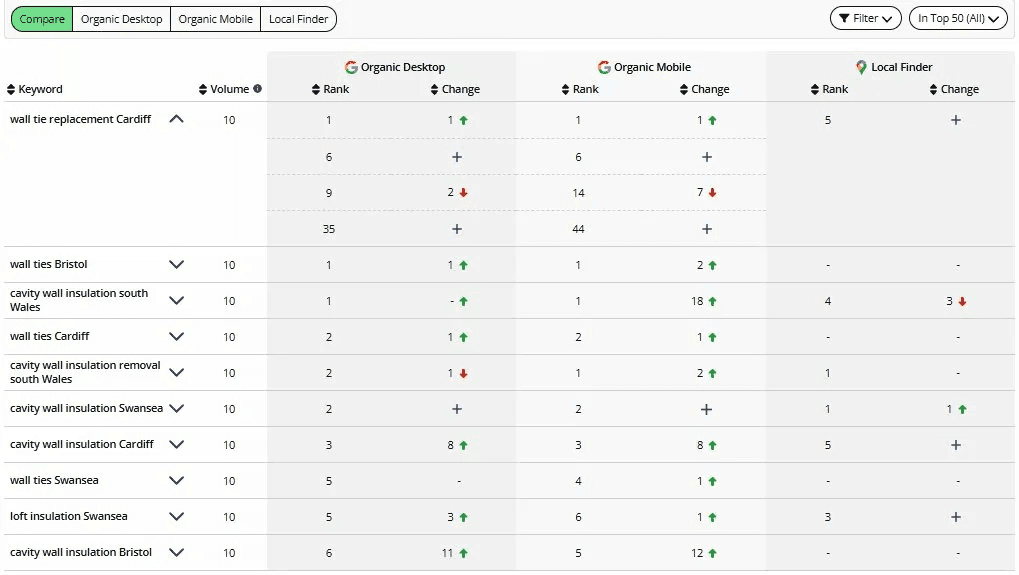Expand cavity wall insulation Bristol row

pyautogui.click(x=176, y=552)
